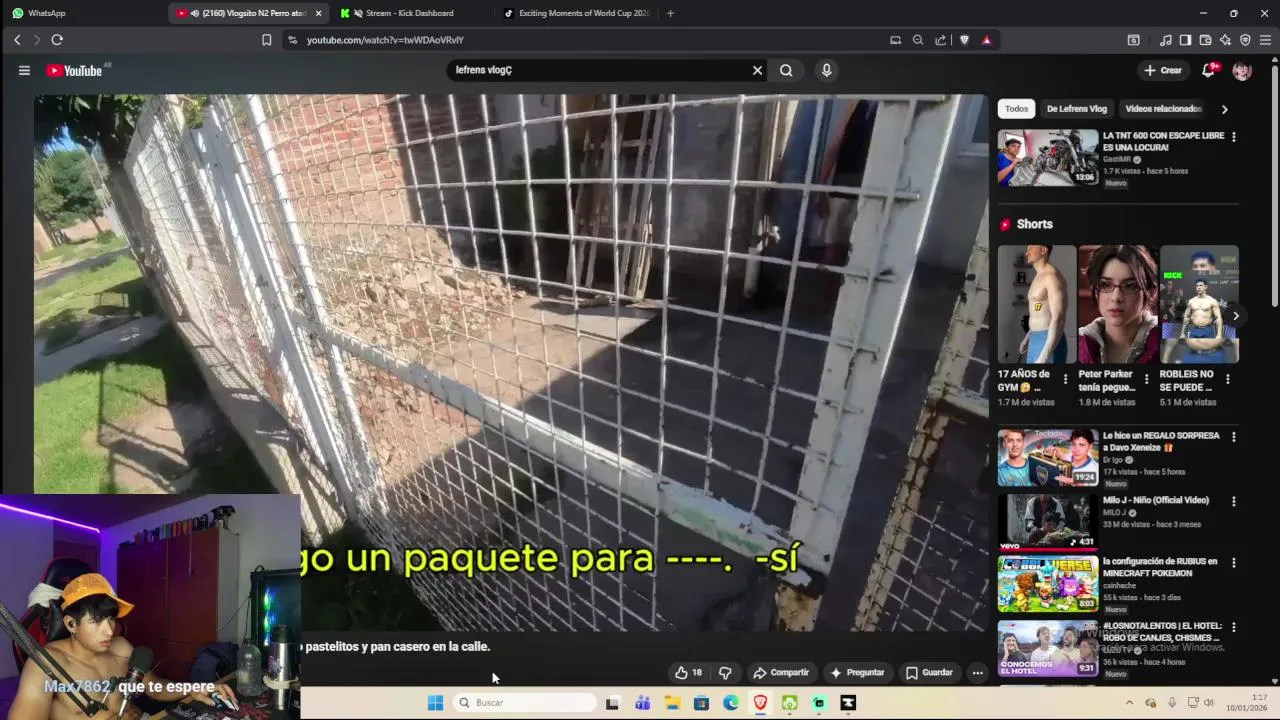Open Peter Parker short thumbnail
The height and width of the screenshot is (720, 1280).
click(x=1118, y=304)
